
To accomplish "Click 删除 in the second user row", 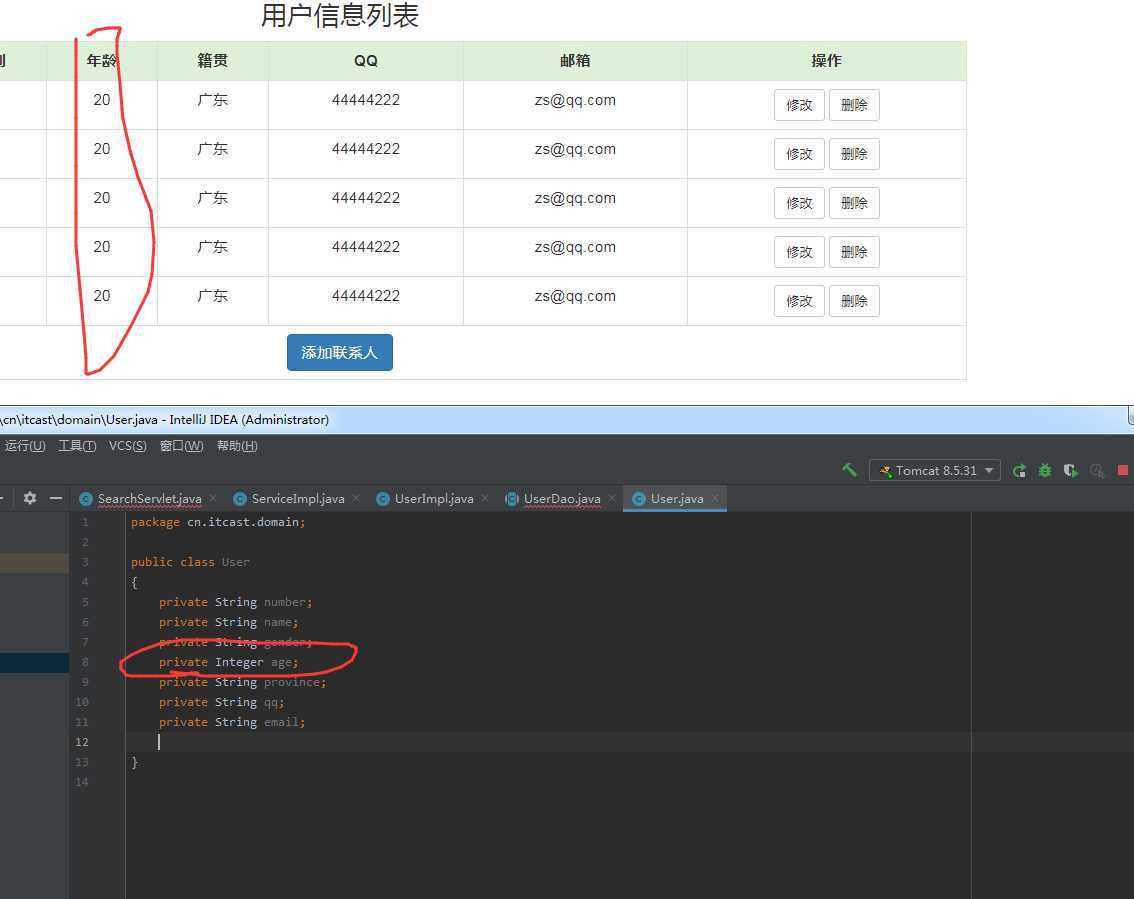I will point(854,154).
